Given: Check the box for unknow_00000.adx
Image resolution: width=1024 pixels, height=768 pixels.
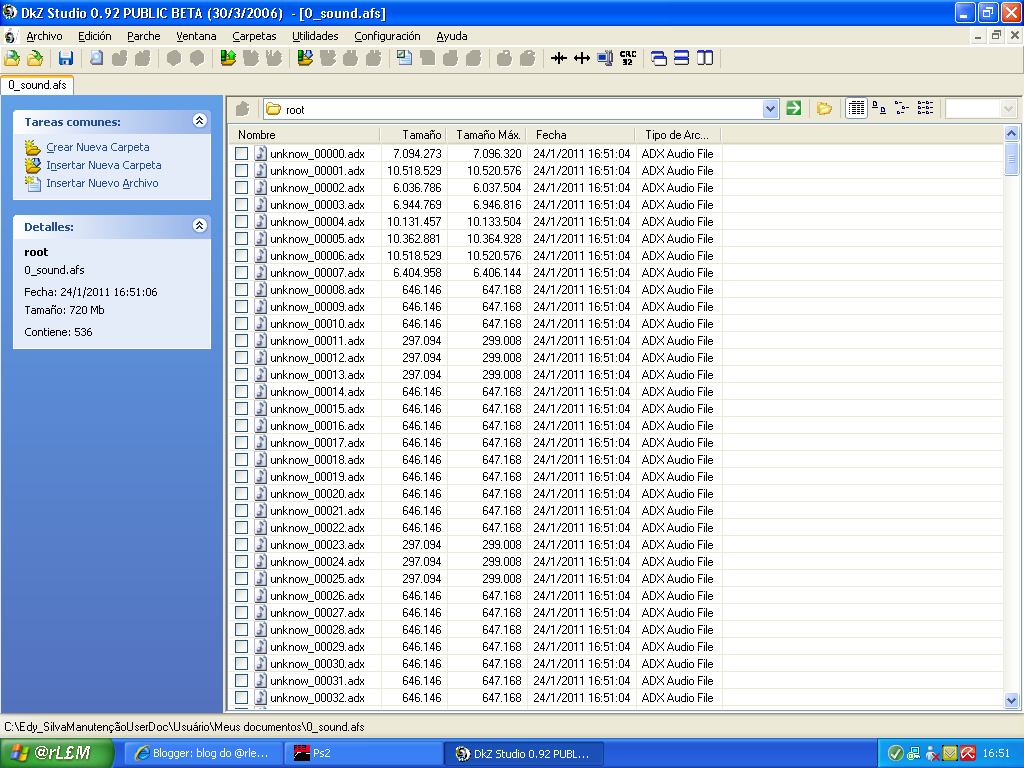Looking at the screenshot, I should (x=242, y=153).
